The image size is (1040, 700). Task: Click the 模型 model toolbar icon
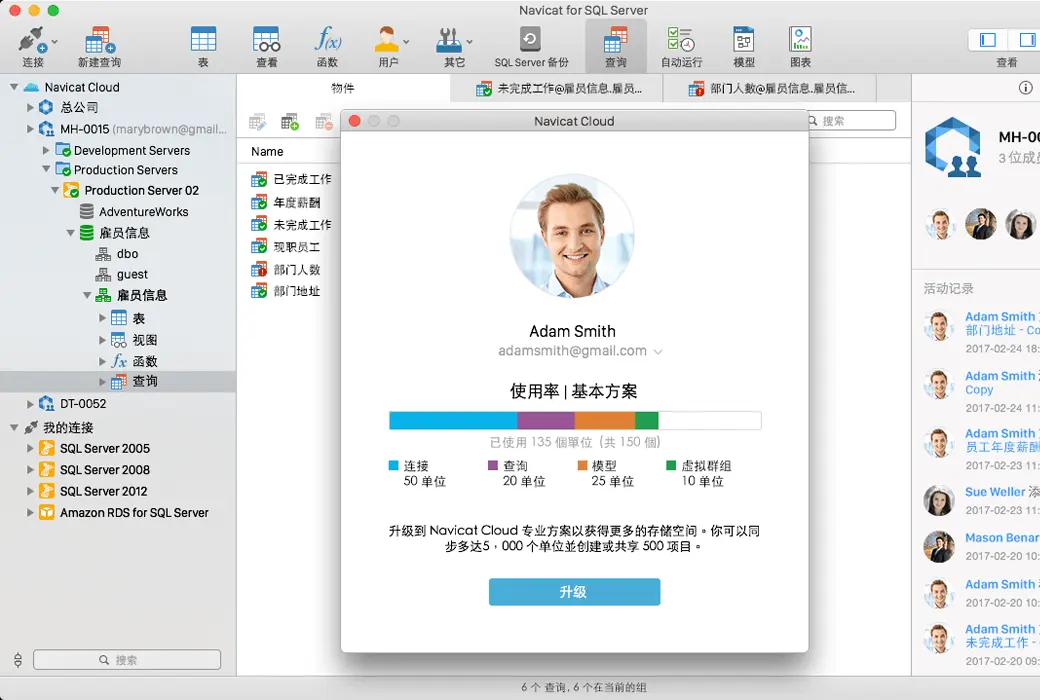[x=744, y=40]
